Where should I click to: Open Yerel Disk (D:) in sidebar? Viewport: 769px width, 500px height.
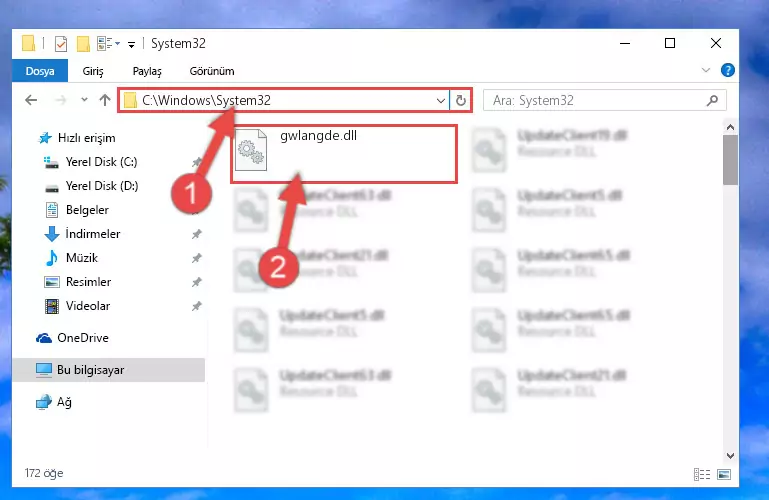tap(91, 186)
